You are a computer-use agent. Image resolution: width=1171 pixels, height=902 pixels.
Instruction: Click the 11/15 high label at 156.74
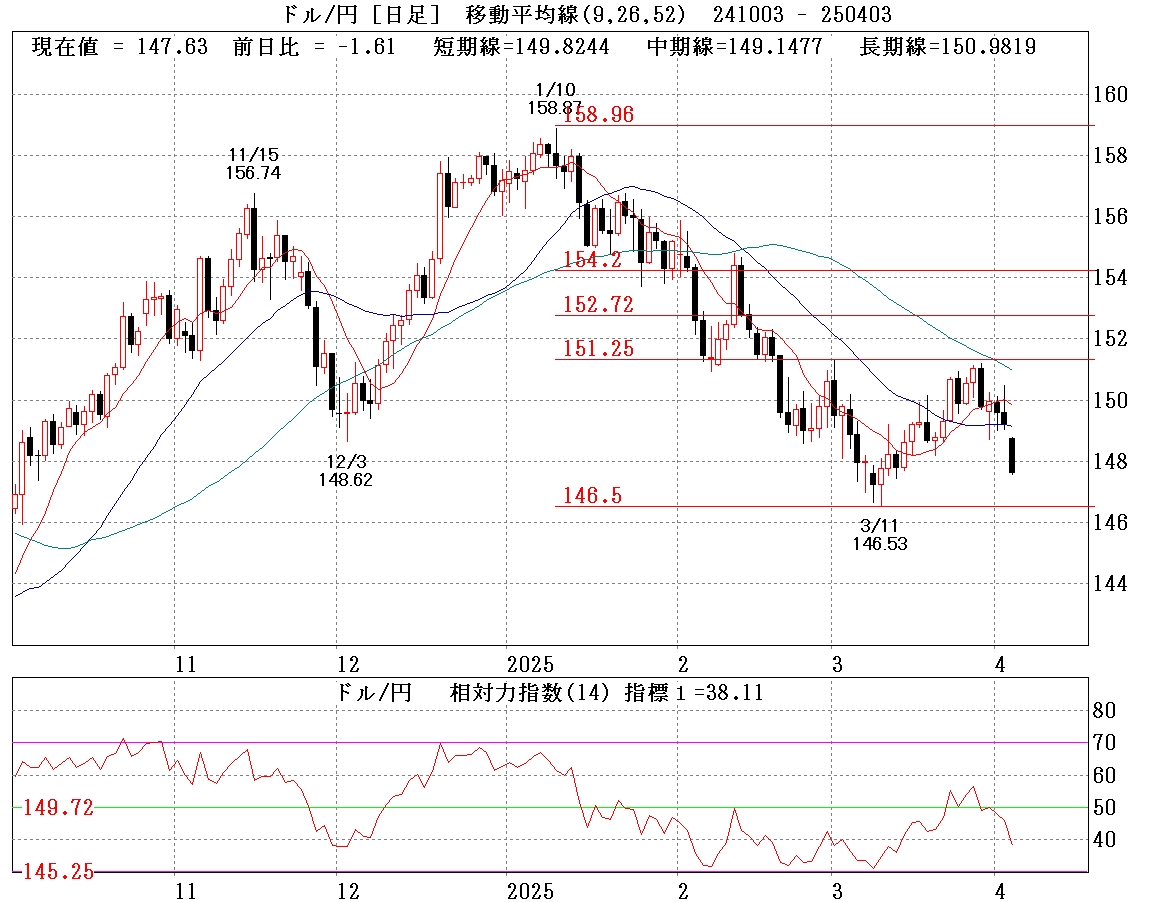pos(254,164)
